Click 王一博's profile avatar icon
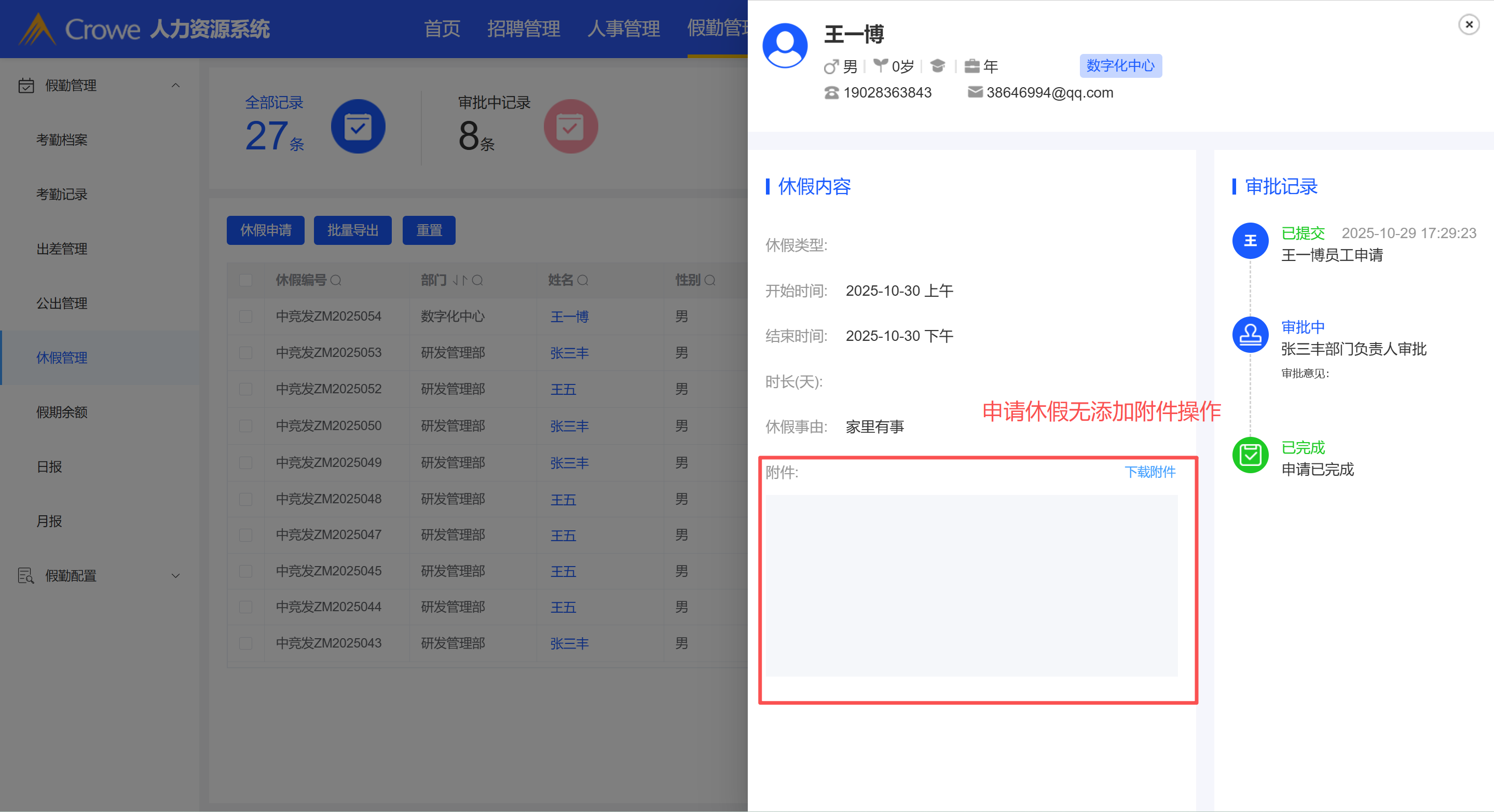Viewport: 1494px width, 812px height. click(785, 46)
